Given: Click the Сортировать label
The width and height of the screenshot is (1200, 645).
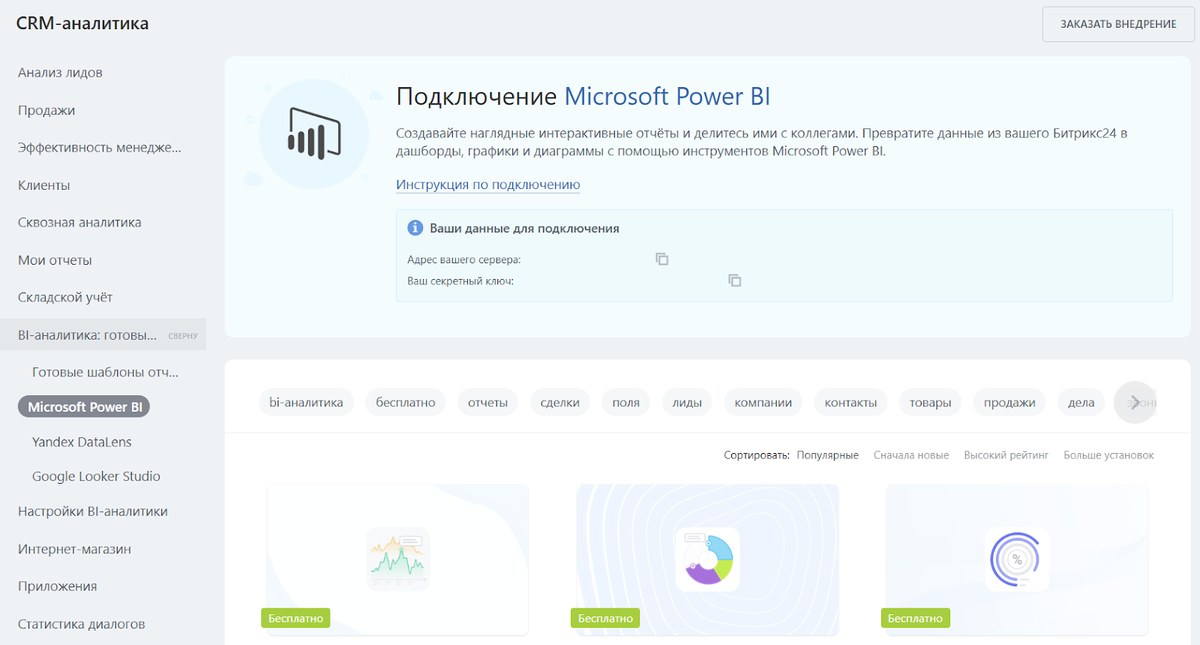Looking at the screenshot, I should 757,455.
